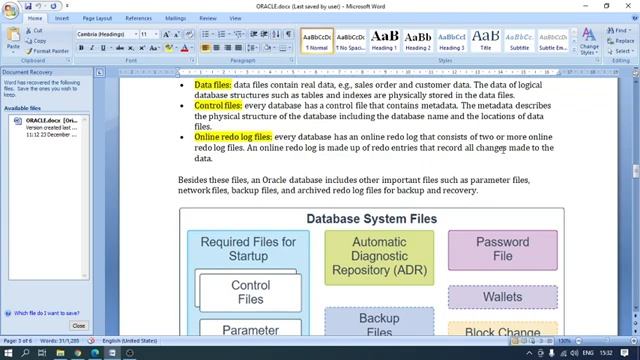This screenshot has height=360, width=640.
Task: Toggle underline formatting
Action: (x=103, y=48)
